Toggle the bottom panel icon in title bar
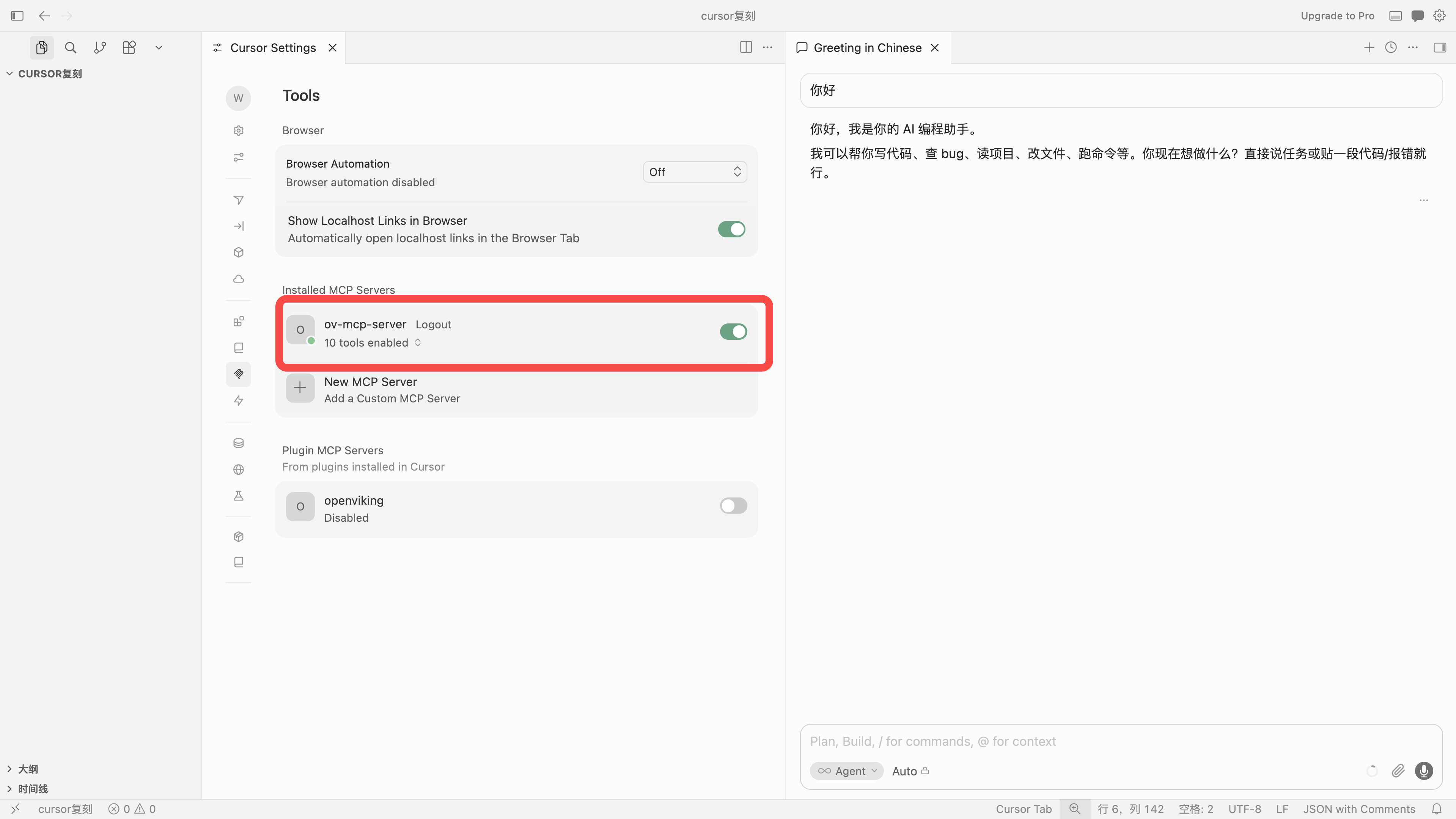This screenshot has height=819, width=1456. point(1396,16)
